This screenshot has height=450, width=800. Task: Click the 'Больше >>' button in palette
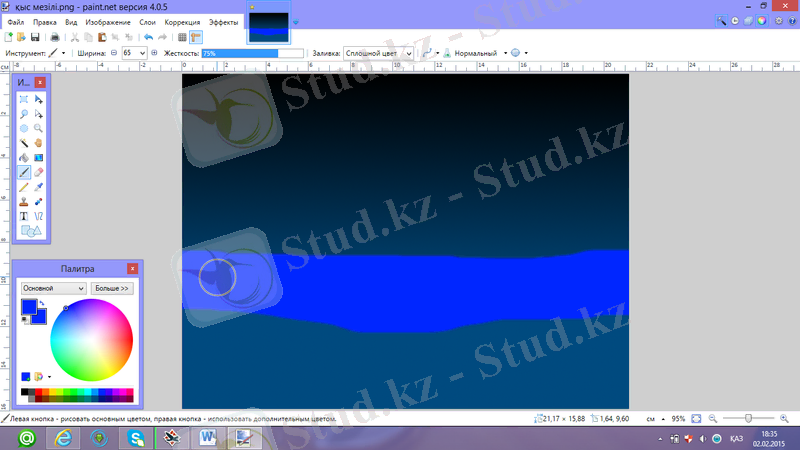pos(111,288)
